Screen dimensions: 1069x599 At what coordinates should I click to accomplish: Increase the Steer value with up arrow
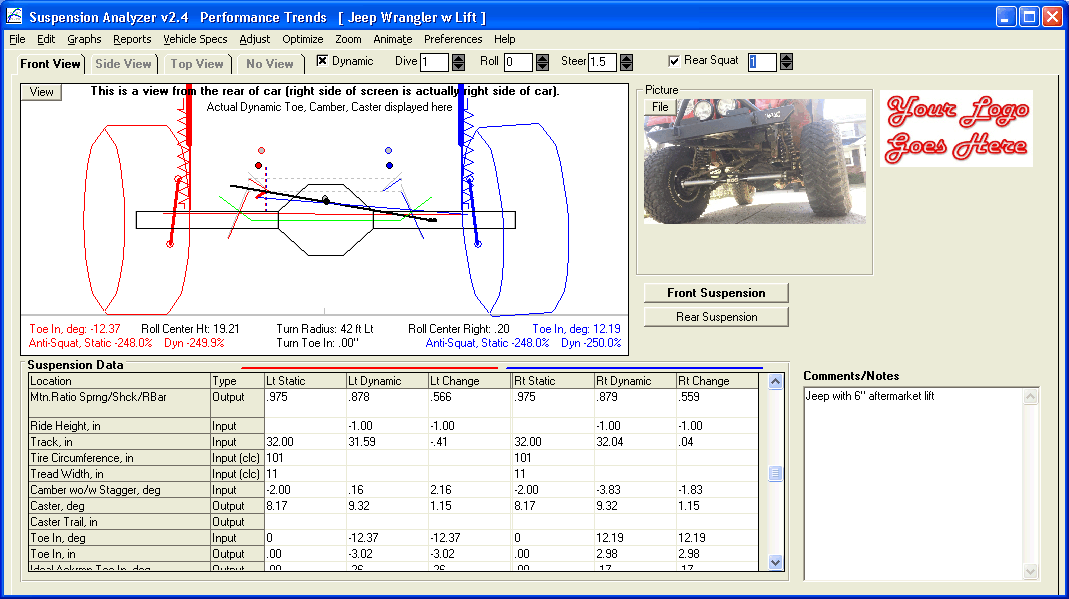click(x=627, y=59)
